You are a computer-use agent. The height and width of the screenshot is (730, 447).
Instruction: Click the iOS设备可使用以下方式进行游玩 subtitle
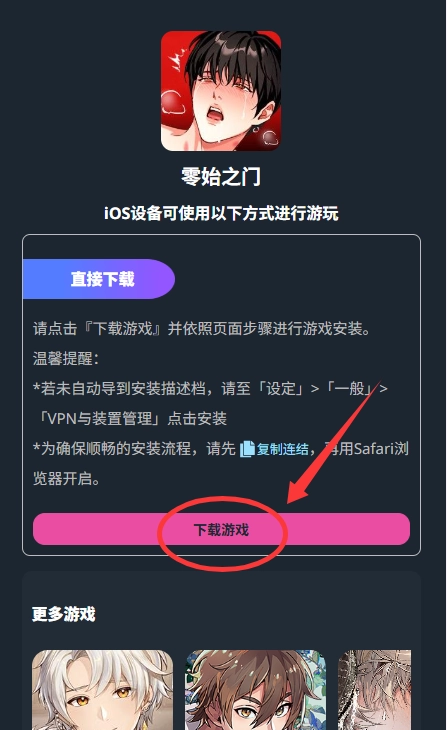221,213
